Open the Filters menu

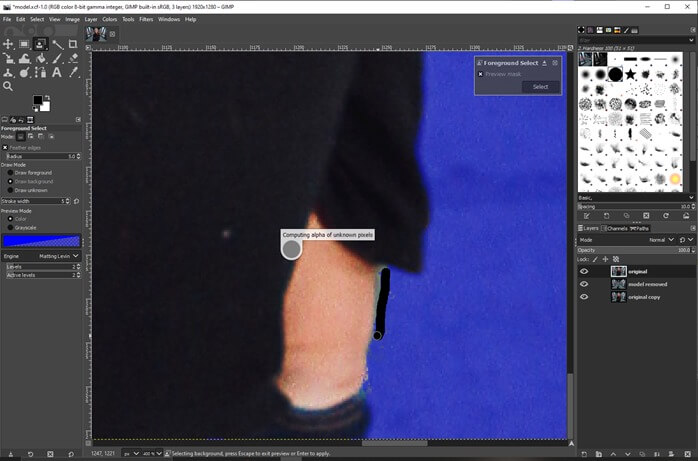click(x=146, y=19)
